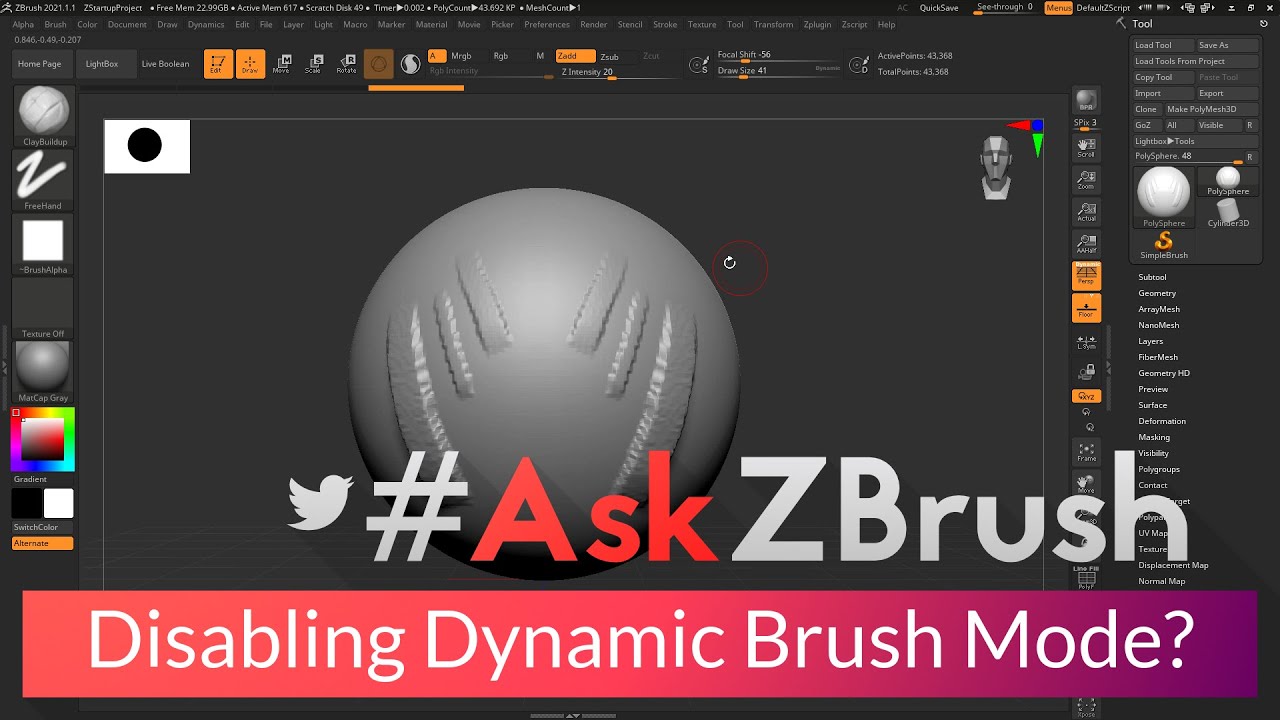The height and width of the screenshot is (720, 1280).
Task: Expand the Masking sub-palette
Action: [x=1154, y=437]
